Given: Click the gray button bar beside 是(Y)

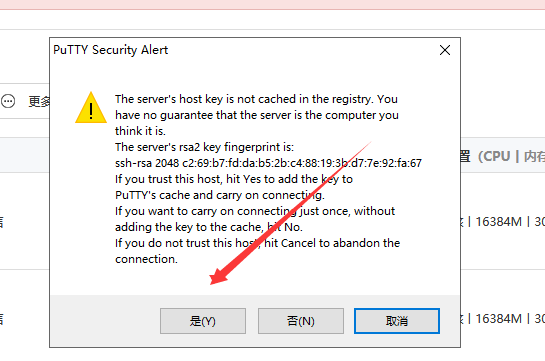Looking at the screenshot, I should (105, 321).
